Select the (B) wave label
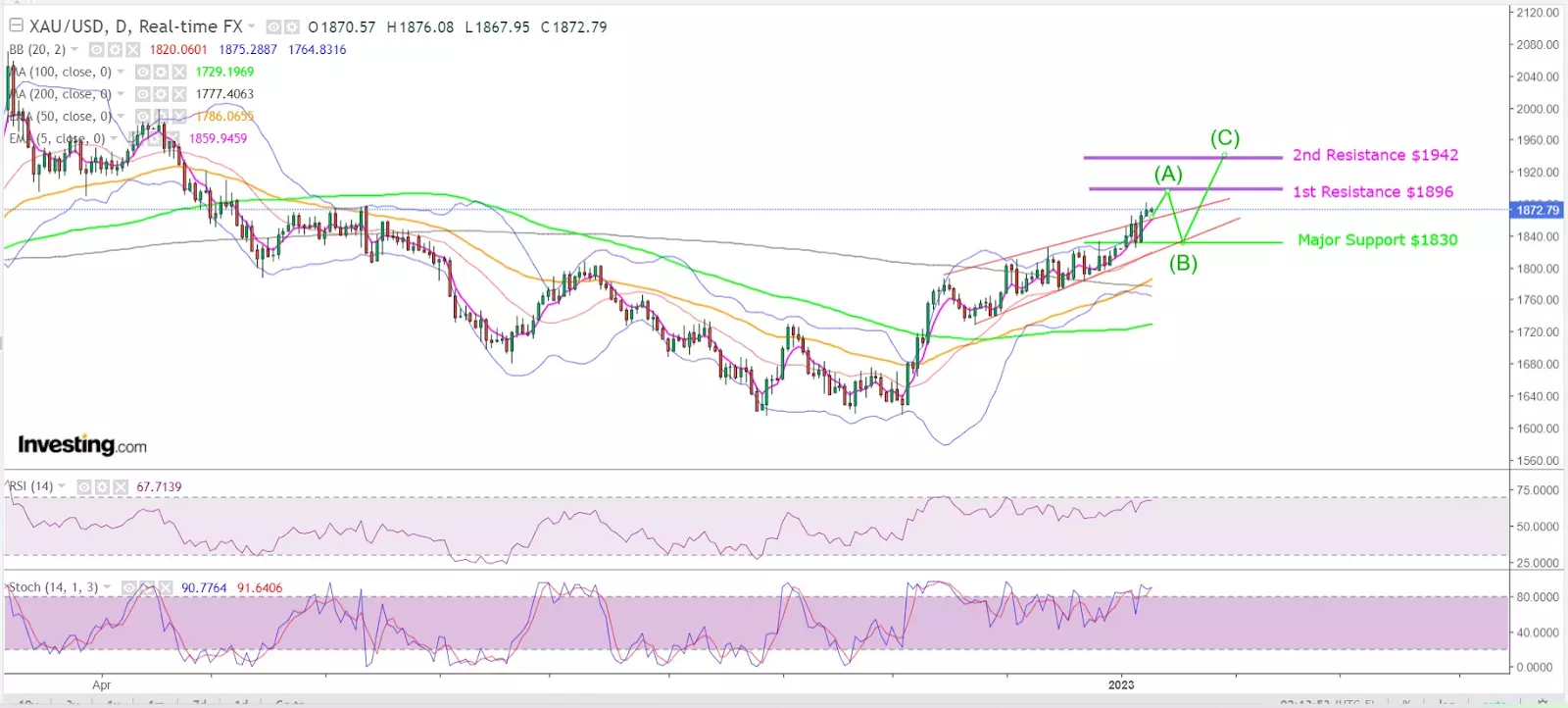This screenshot has width=1568, height=708. tap(1183, 263)
